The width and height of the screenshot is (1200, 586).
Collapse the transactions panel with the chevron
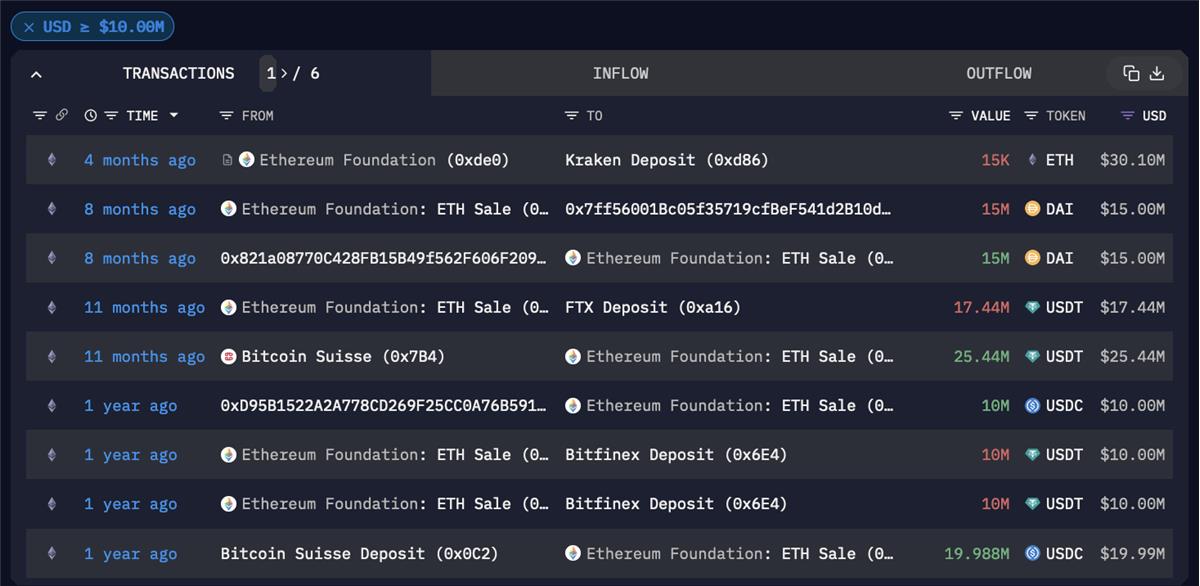36,74
